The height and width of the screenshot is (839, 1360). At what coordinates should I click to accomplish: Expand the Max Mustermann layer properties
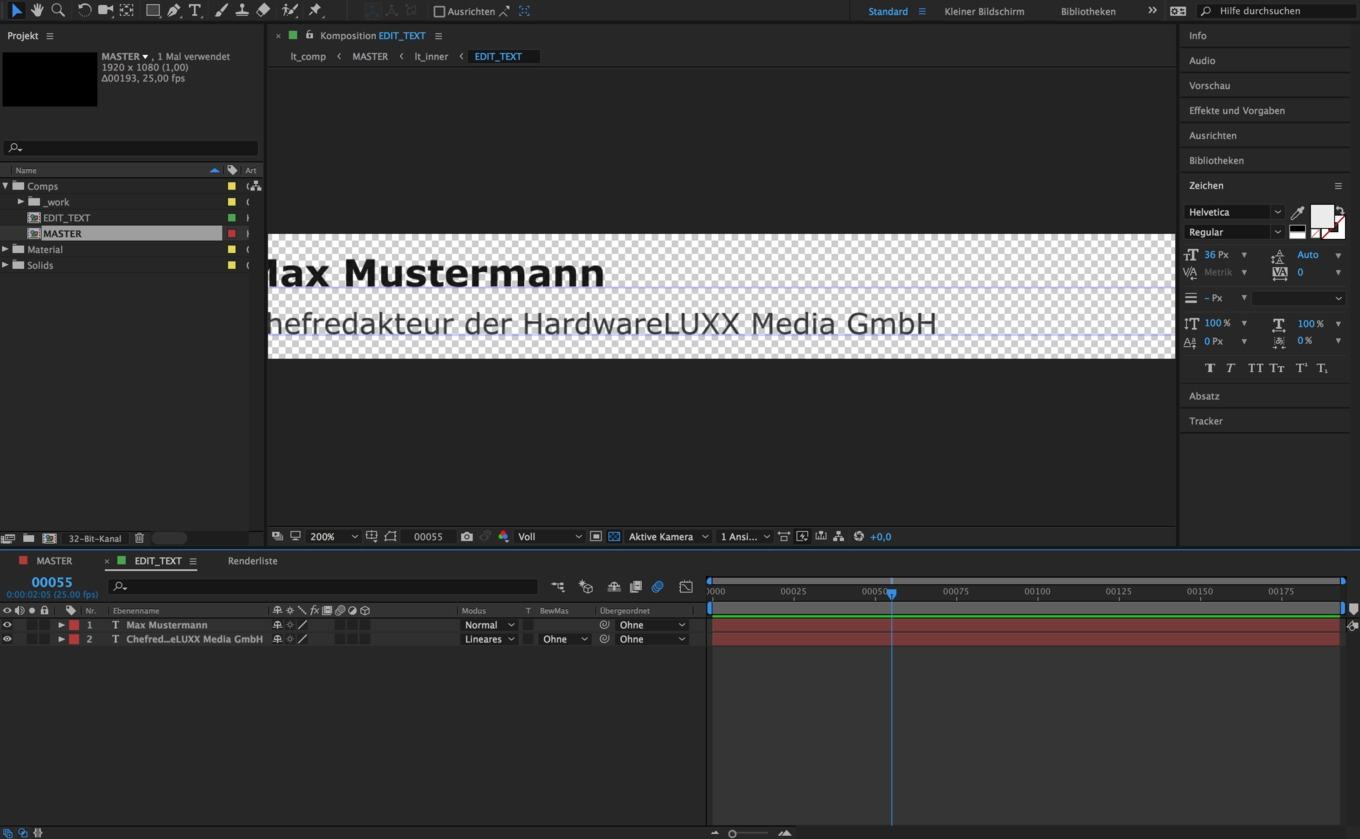click(61, 625)
